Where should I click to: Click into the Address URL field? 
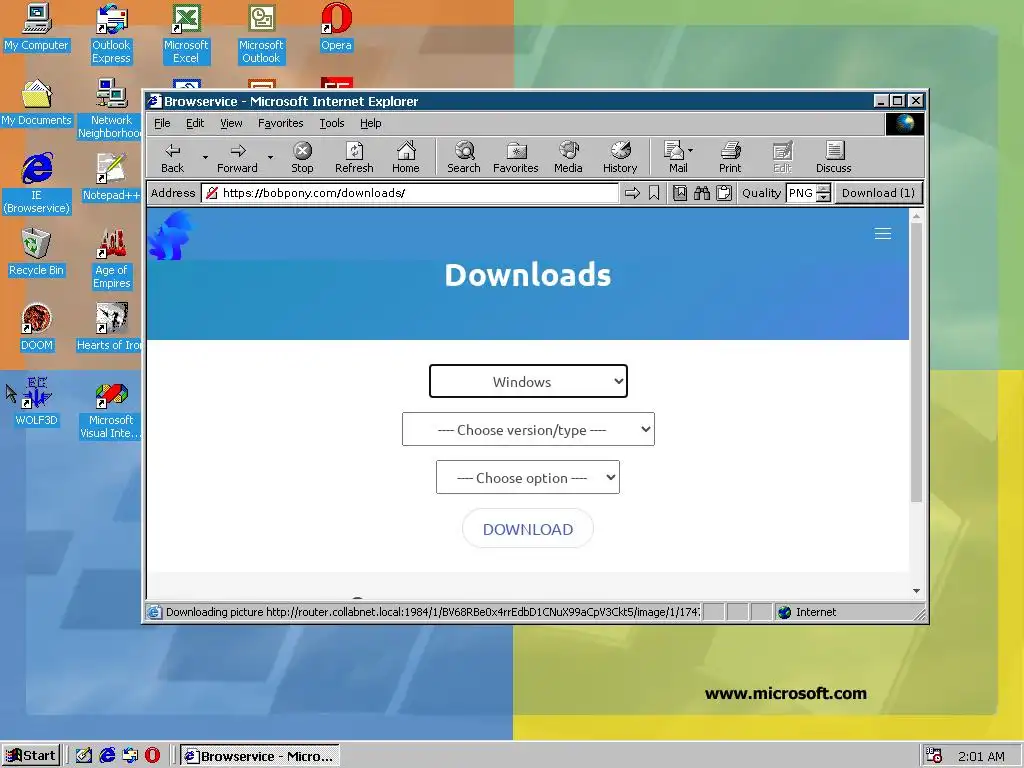(410, 193)
